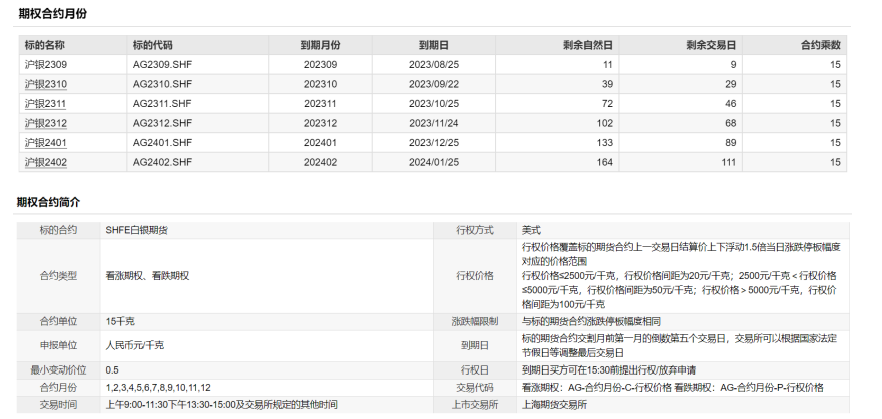Click remaining trading days value 29
Image resolution: width=882 pixels, height=419 pixels.
click(x=730, y=84)
